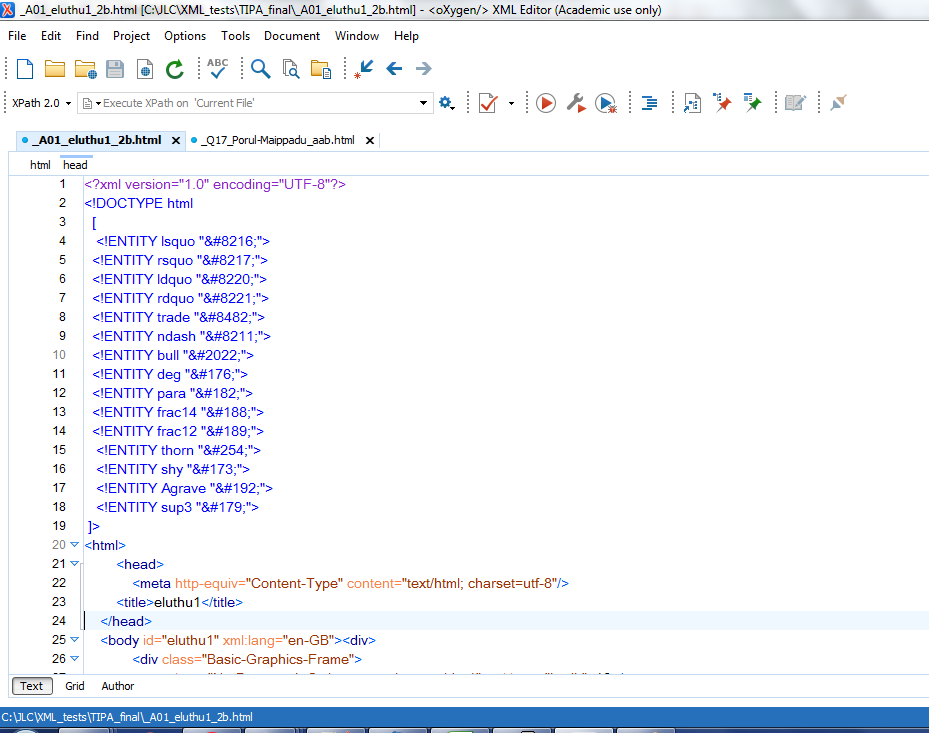Viewport: 929px width, 733px height.
Task: Click into the Execute XPath input field
Action: pos(255,103)
